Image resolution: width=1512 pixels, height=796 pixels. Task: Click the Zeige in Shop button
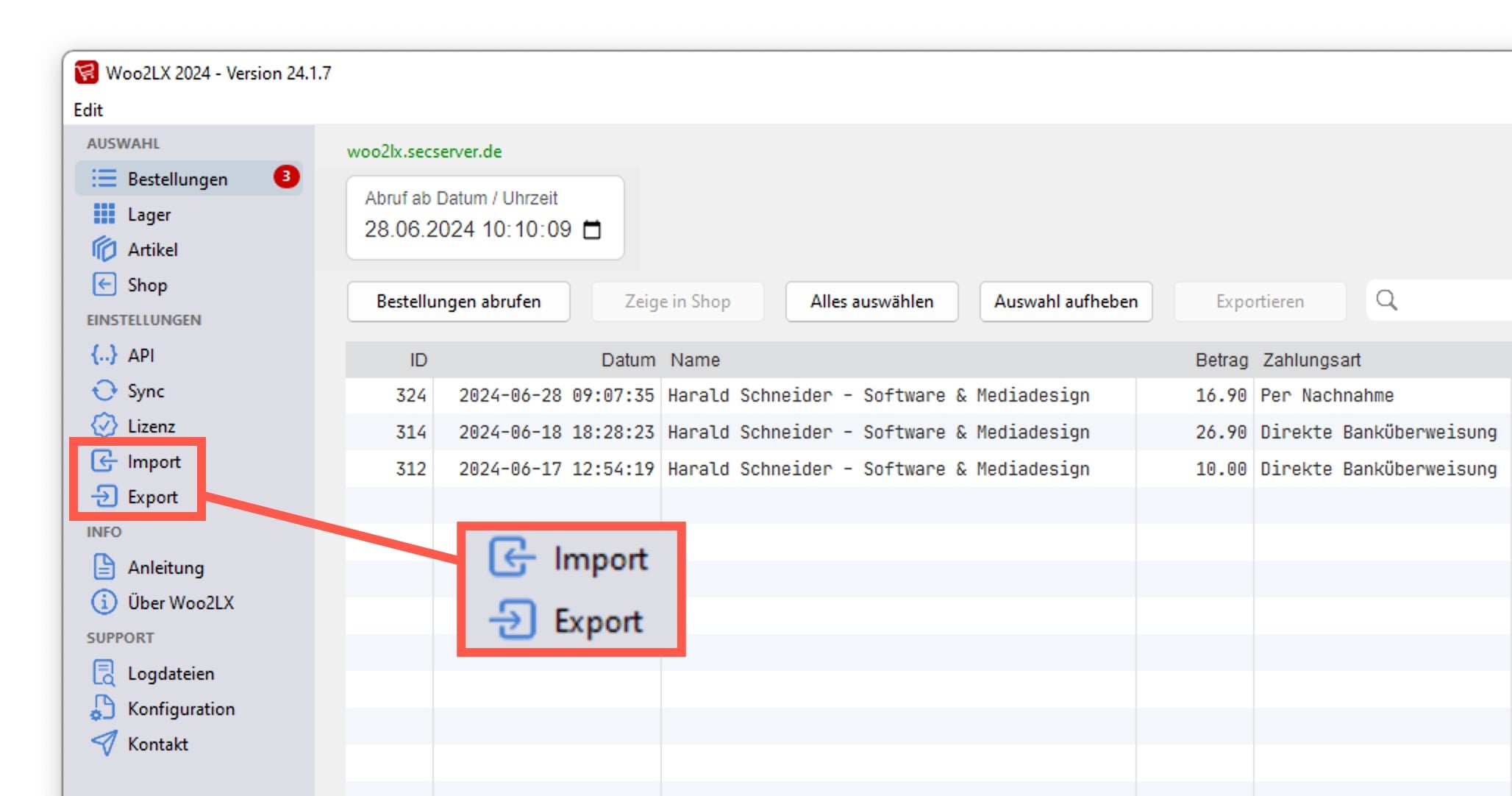(x=677, y=302)
